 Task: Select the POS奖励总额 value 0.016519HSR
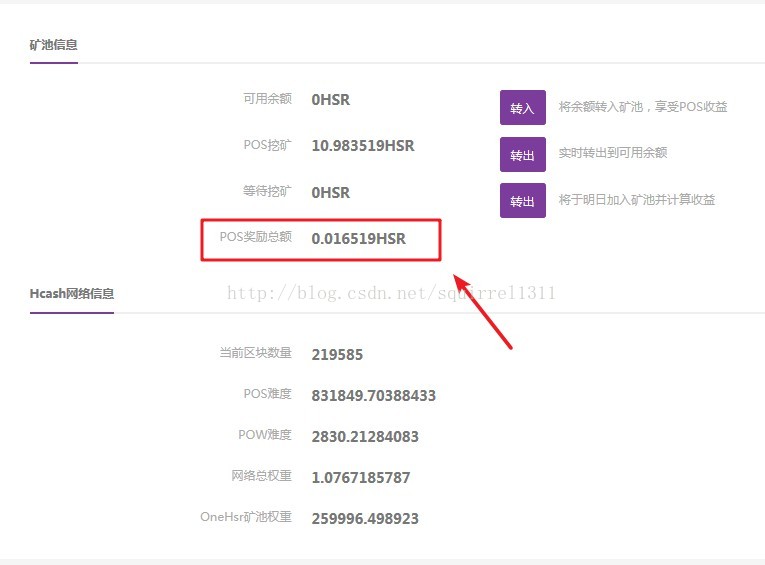pyautogui.click(x=359, y=239)
